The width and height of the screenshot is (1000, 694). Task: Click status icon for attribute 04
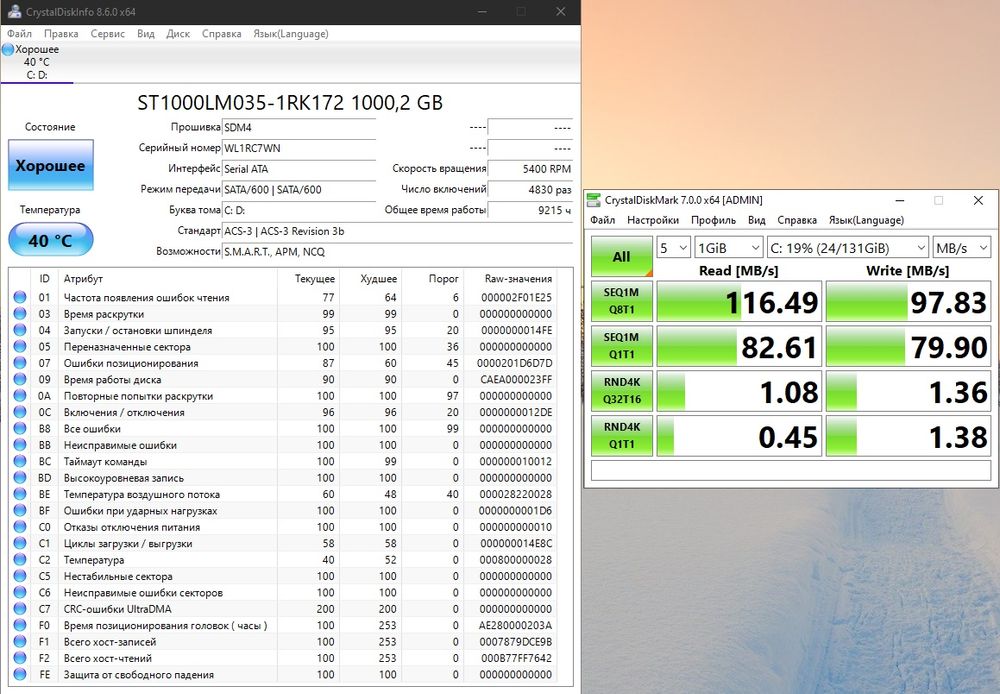[x=20, y=330]
